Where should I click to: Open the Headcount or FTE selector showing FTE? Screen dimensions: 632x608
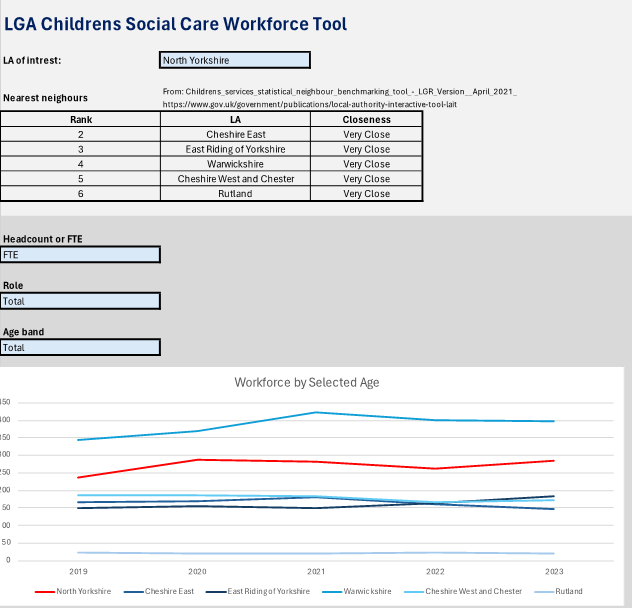click(x=80, y=255)
